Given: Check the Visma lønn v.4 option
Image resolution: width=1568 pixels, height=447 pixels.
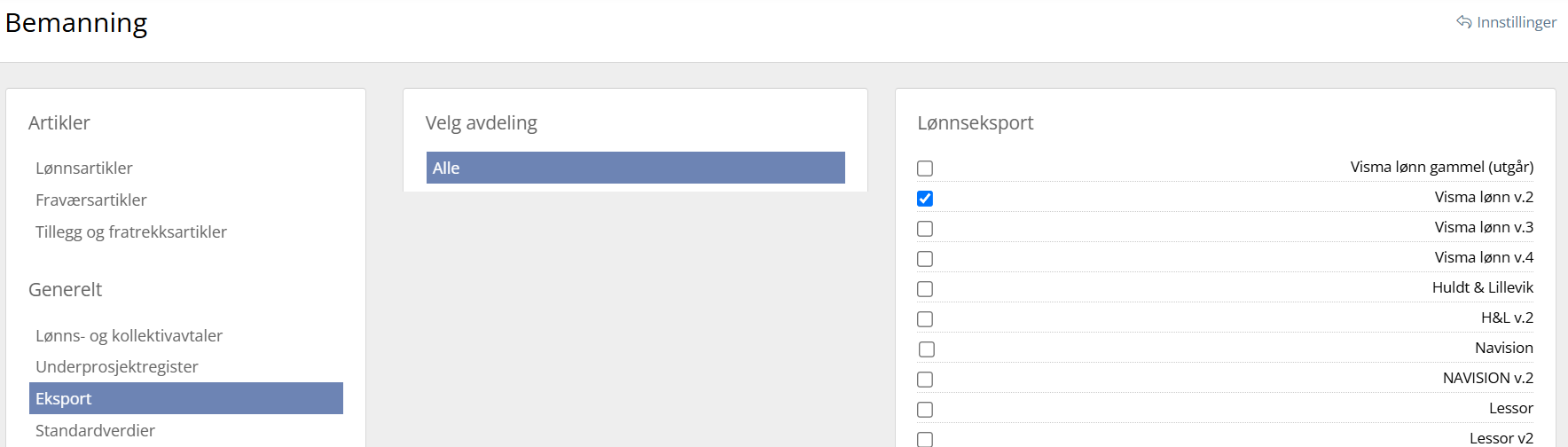Looking at the screenshot, I should coord(925,259).
